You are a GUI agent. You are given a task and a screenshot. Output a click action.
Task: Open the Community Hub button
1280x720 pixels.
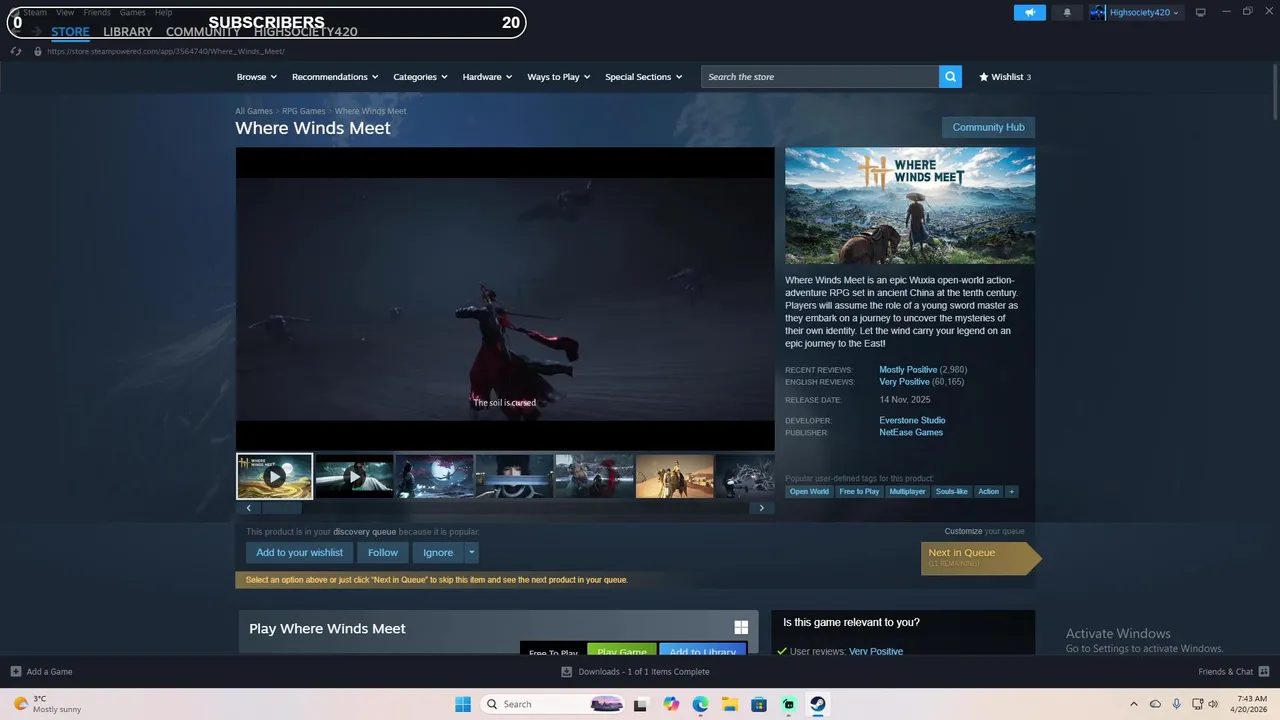pyautogui.click(x=988, y=127)
